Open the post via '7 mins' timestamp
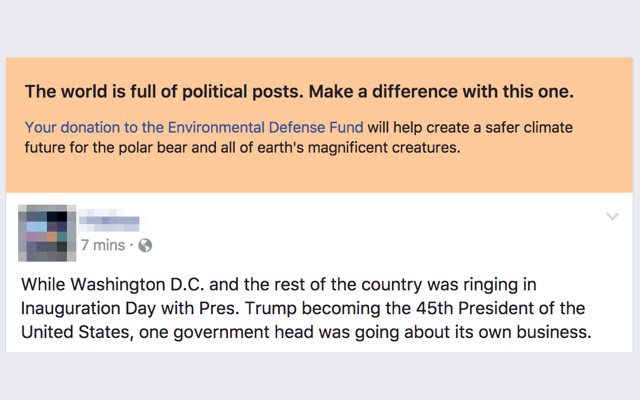640x400 pixels. 102,245
